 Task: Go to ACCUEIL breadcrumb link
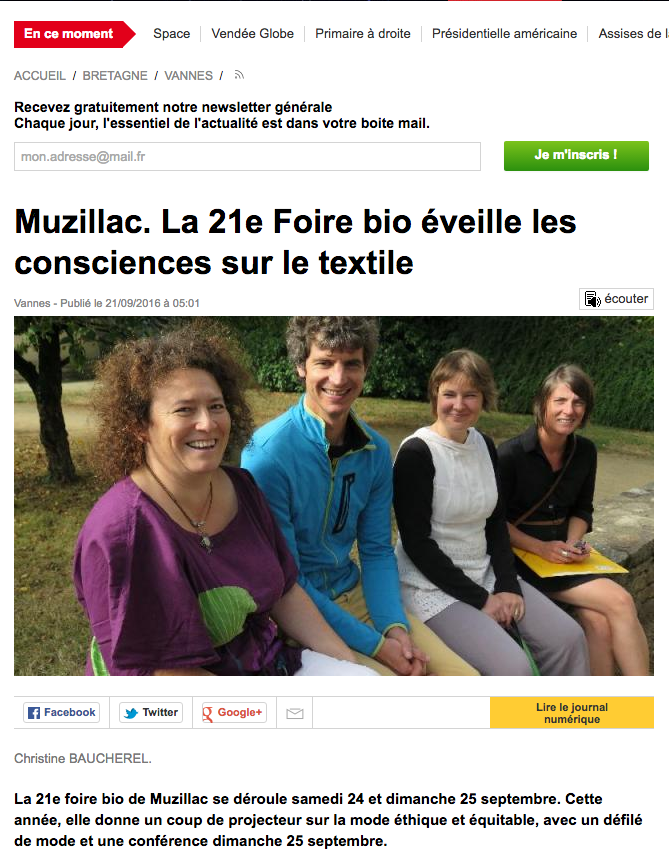(x=40, y=76)
